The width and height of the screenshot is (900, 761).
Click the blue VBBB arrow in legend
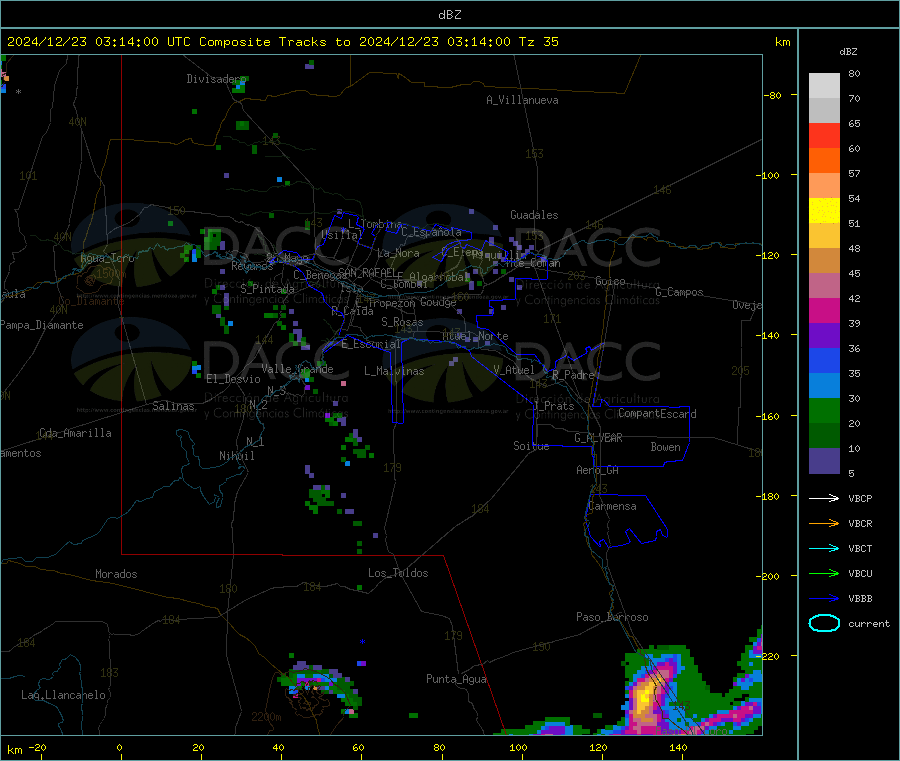pyautogui.click(x=824, y=599)
